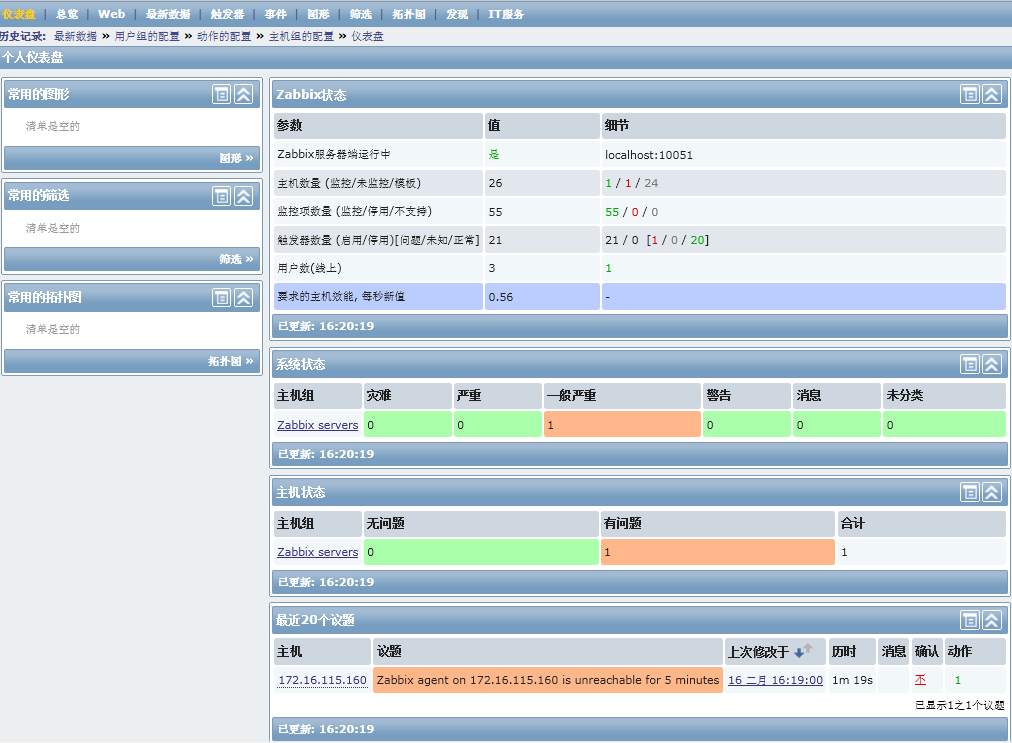Screen dimensions: 1012x743
Task: Click the 拓扑图 » footer link
Action: (x=231, y=361)
